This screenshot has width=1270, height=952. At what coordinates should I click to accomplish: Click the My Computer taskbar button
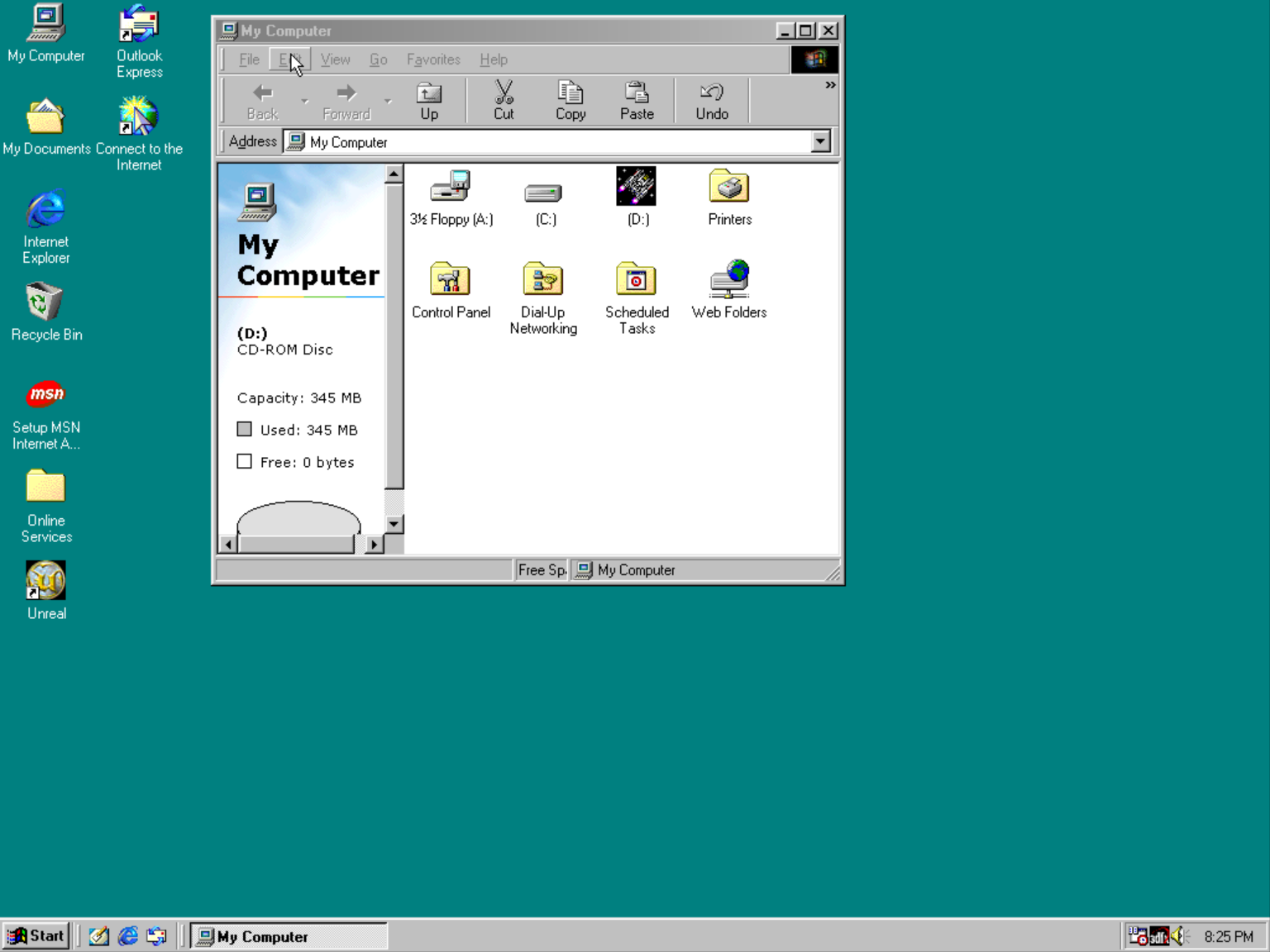click(x=289, y=936)
